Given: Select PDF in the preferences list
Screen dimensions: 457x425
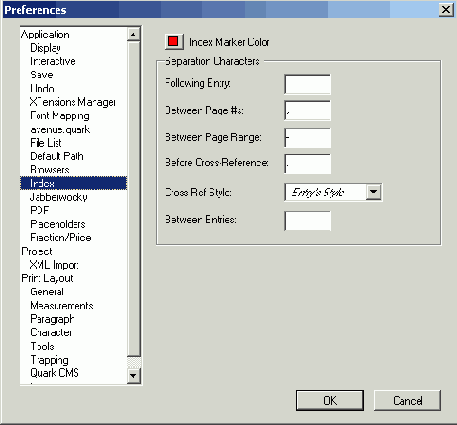Looking at the screenshot, I should point(39,210).
